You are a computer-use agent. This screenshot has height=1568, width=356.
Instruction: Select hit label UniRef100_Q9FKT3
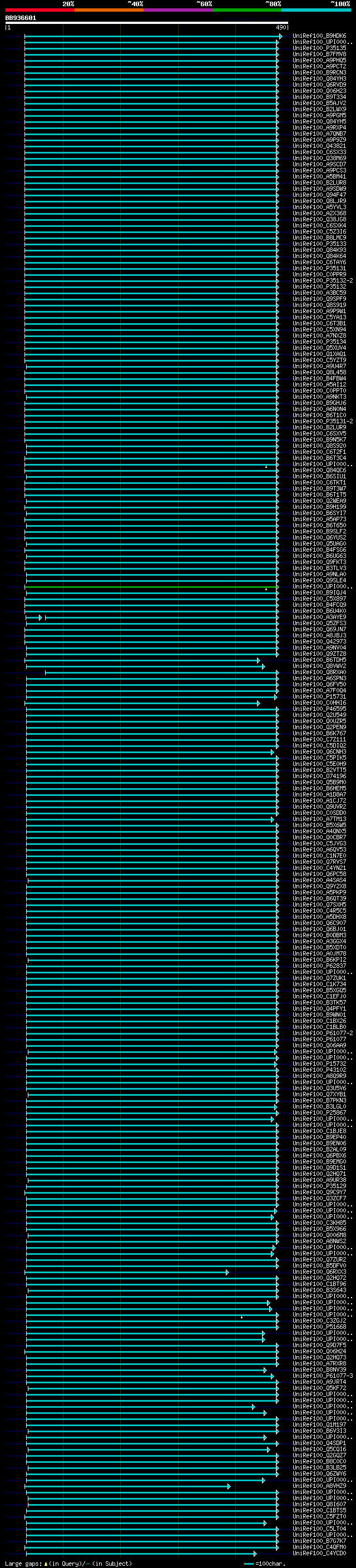(319, 562)
